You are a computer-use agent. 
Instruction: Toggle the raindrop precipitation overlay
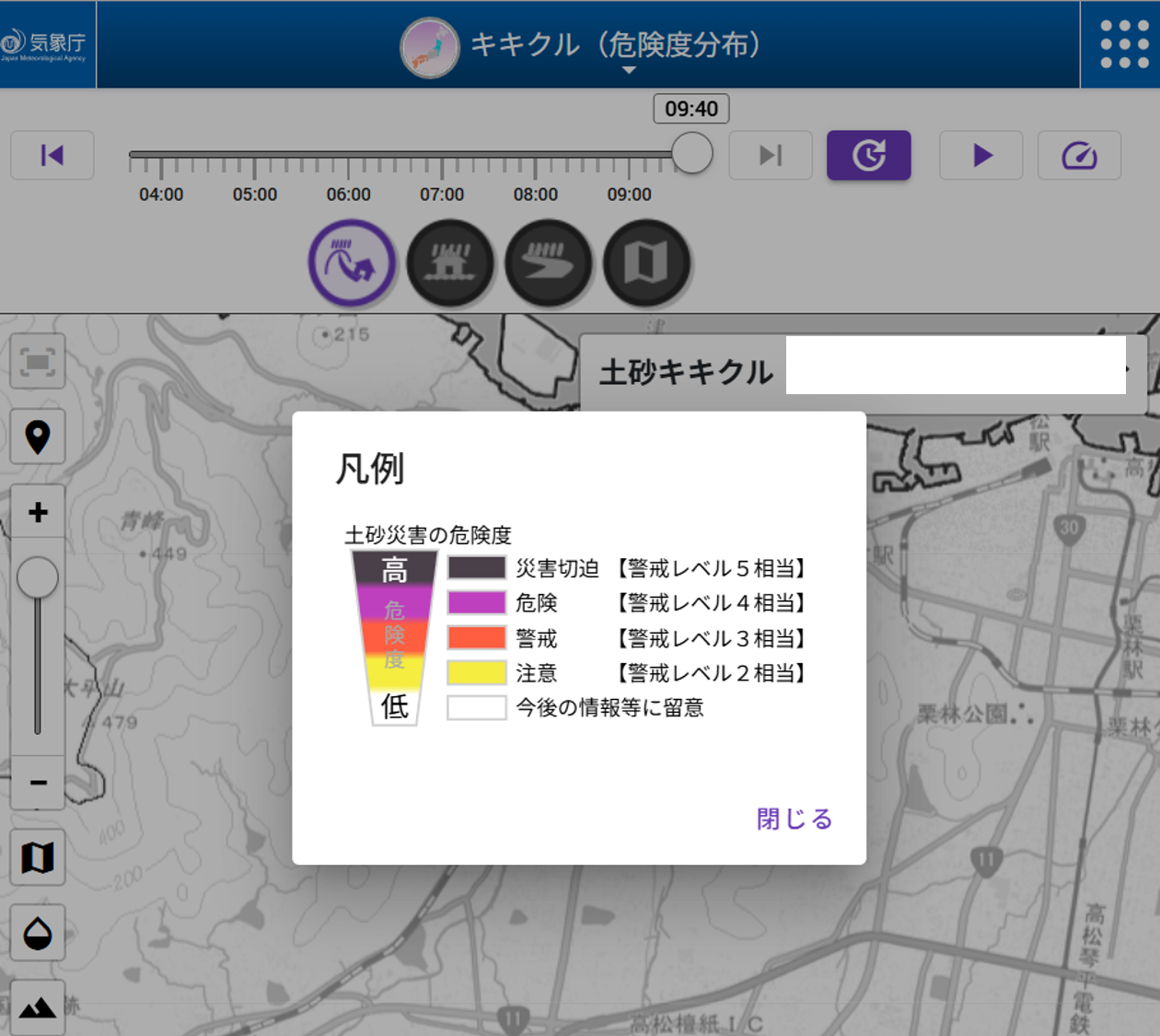tap(38, 933)
